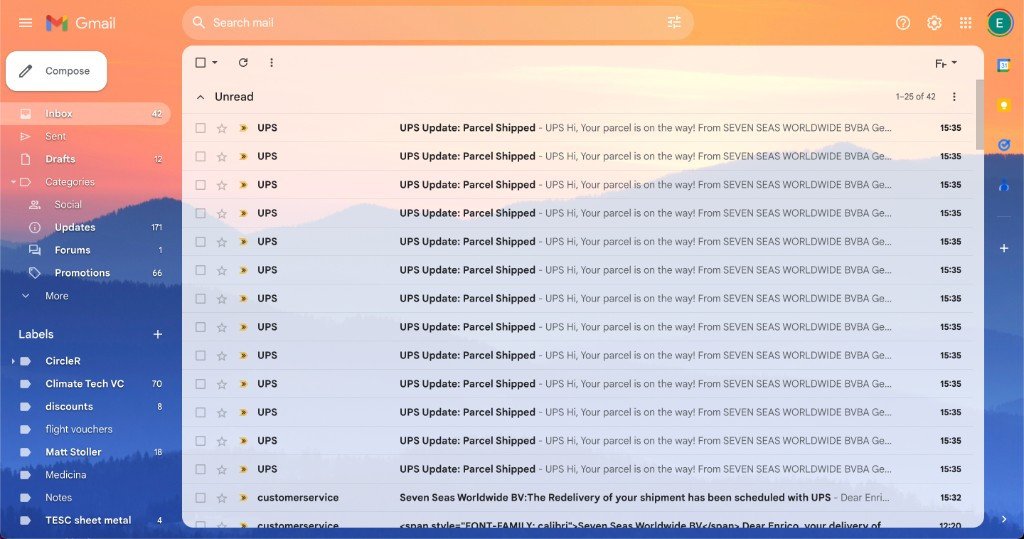Select the first UPS email checkbox
The height and width of the screenshot is (539, 1024).
click(201, 128)
